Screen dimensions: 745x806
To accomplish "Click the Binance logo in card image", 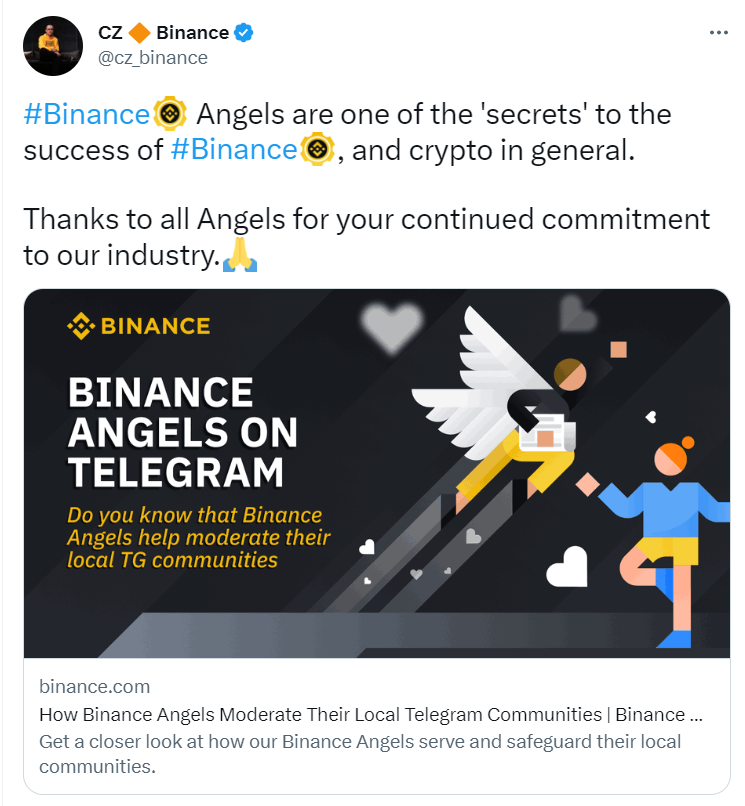I will point(138,326).
